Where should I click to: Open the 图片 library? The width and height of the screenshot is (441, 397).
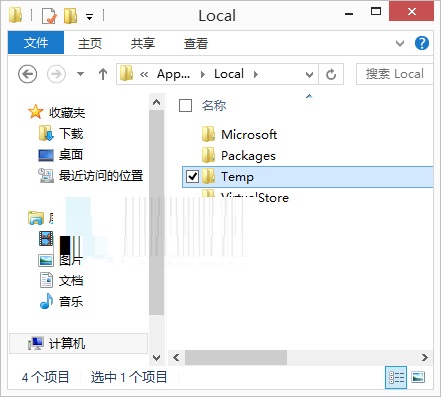click(71, 260)
